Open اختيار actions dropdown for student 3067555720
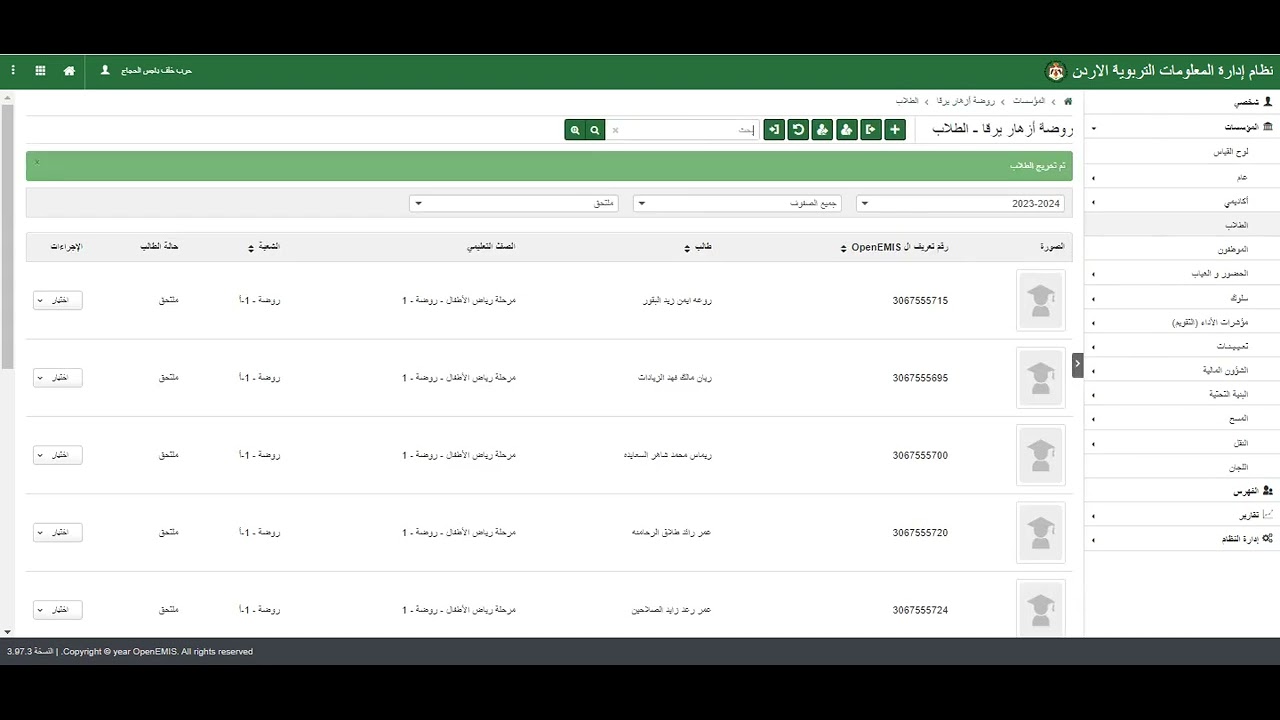 [58, 533]
